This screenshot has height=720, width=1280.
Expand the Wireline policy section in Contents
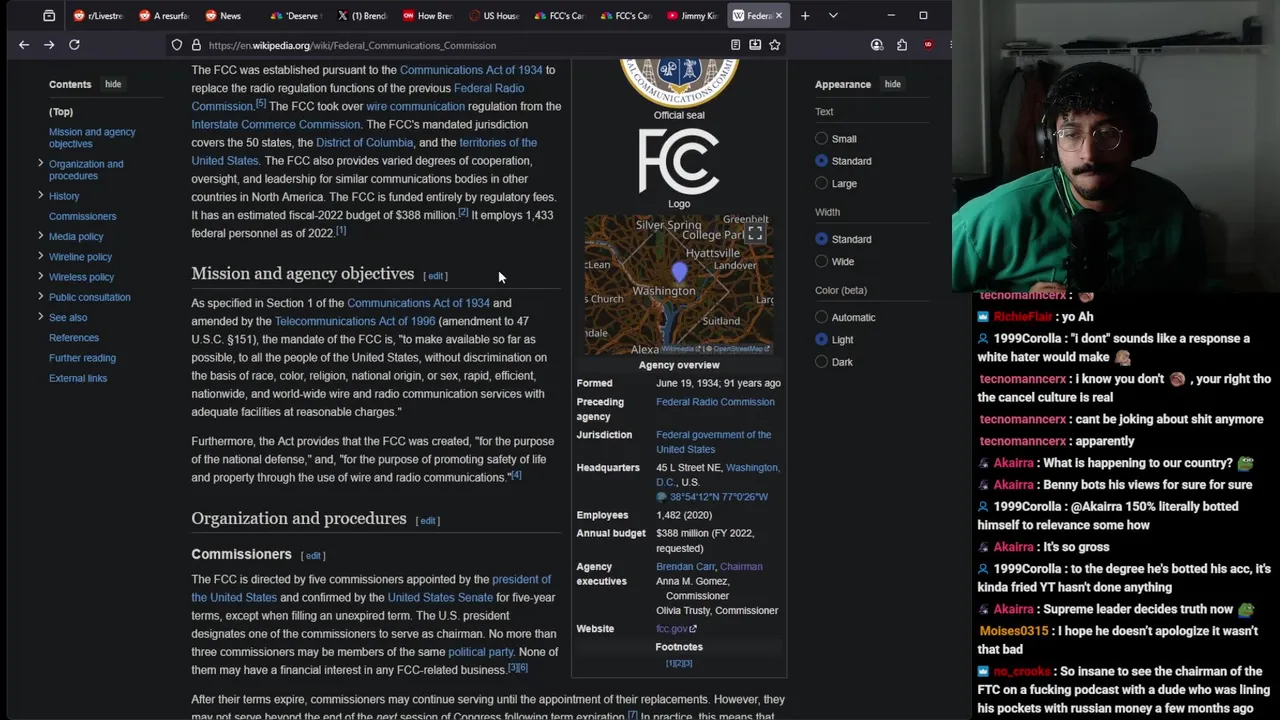(40, 256)
